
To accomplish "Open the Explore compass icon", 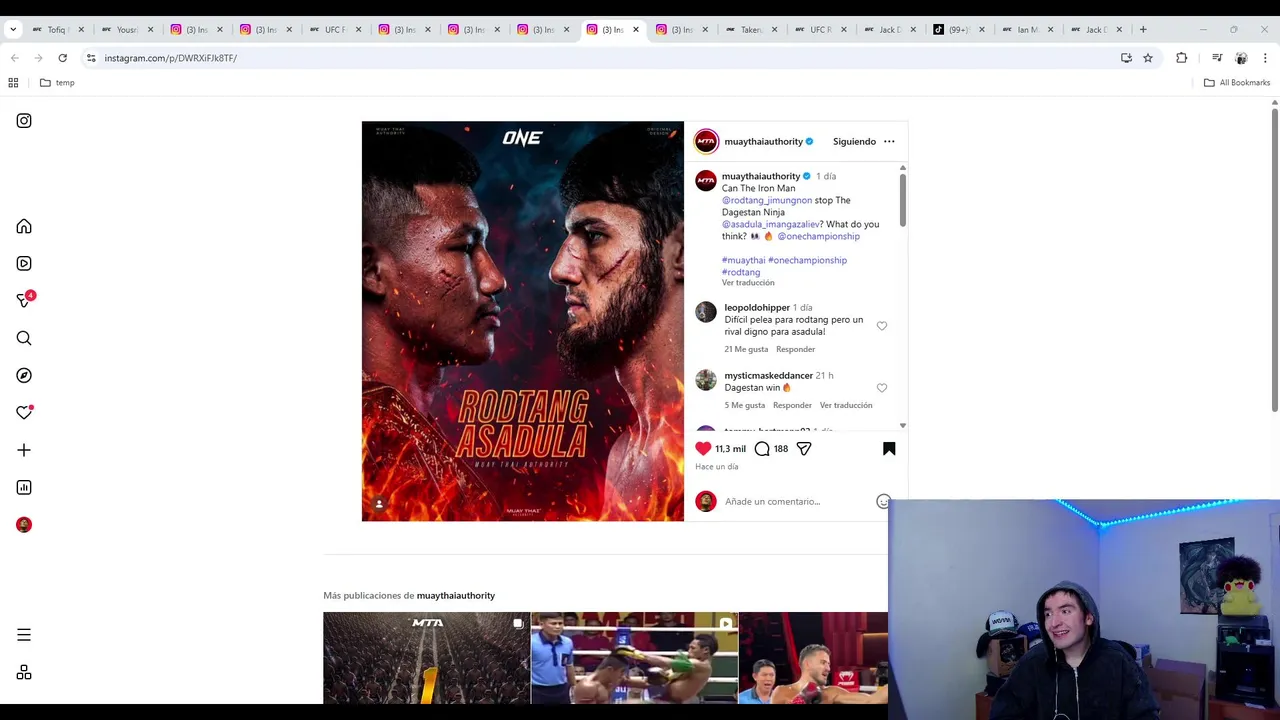I will [x=24, y=375].
